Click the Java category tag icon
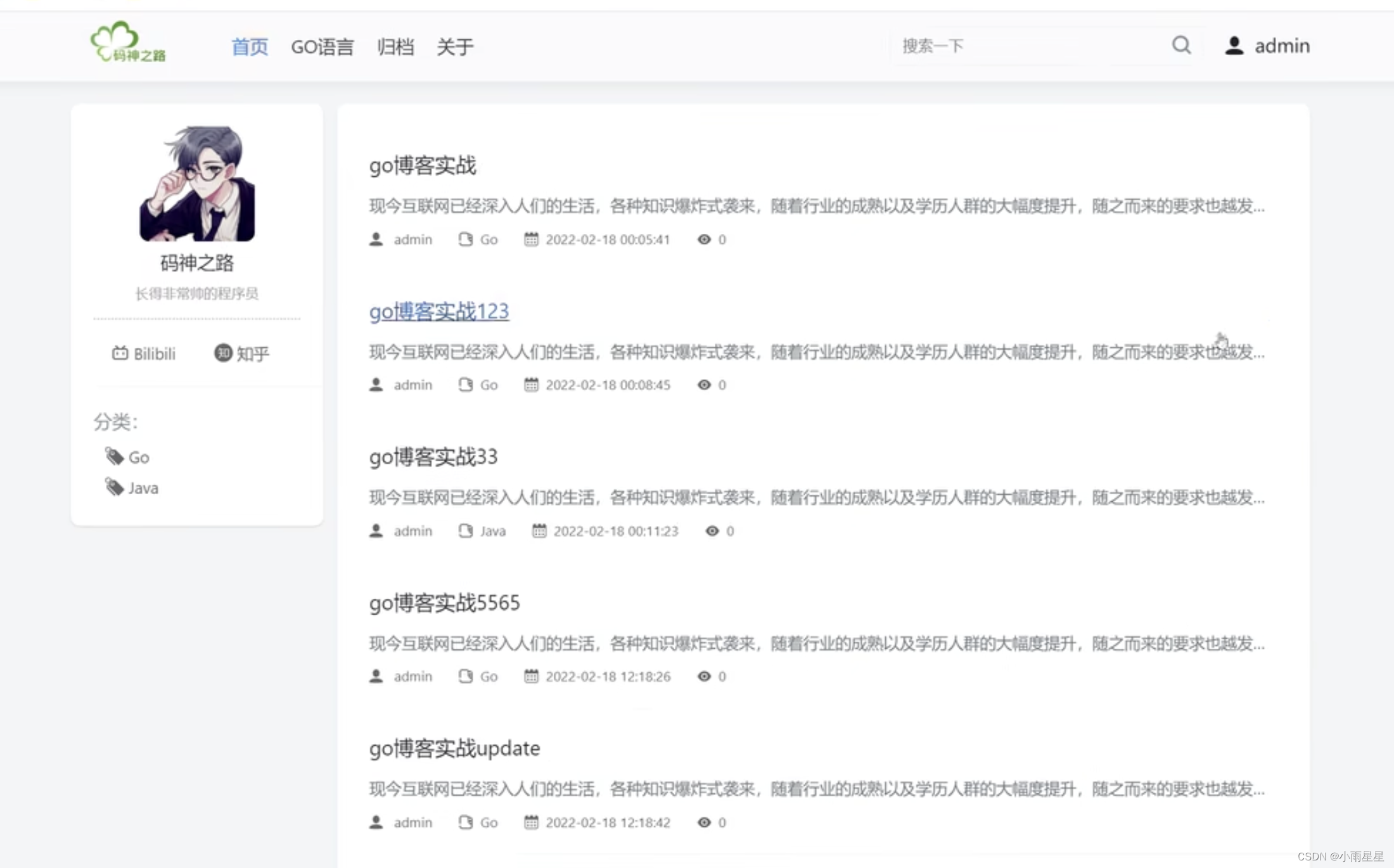This screenshot has width=1394, height=868. click(x=114, y=487)
